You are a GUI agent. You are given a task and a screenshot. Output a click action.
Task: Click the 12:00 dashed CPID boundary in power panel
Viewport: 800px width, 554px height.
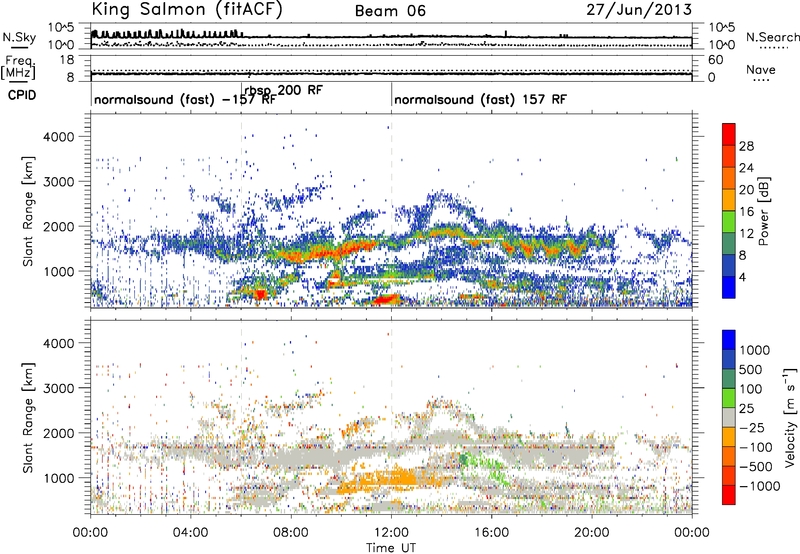(x=391, y=211)
